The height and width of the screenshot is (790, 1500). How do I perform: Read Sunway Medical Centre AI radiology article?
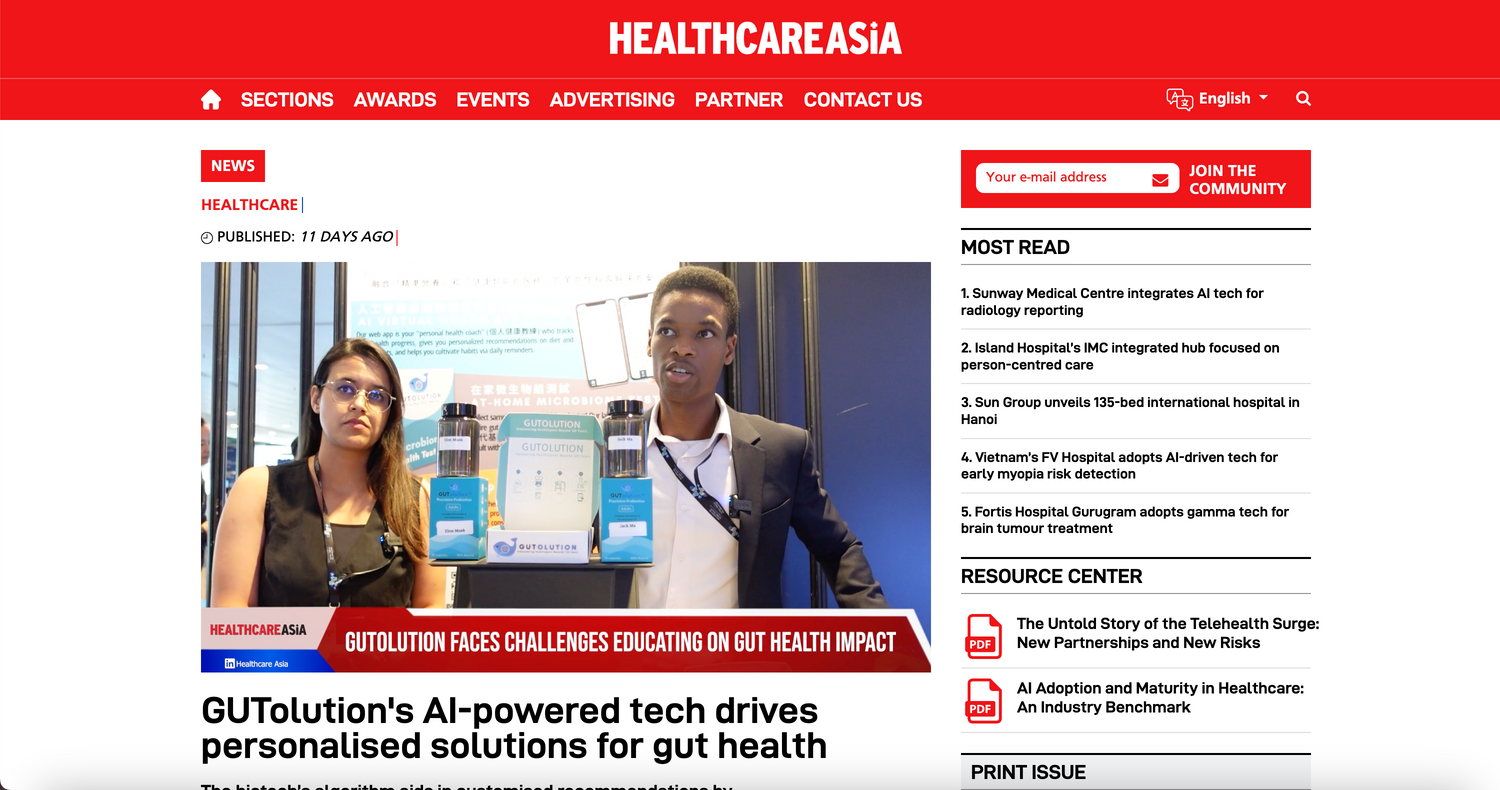point(1112,302)
